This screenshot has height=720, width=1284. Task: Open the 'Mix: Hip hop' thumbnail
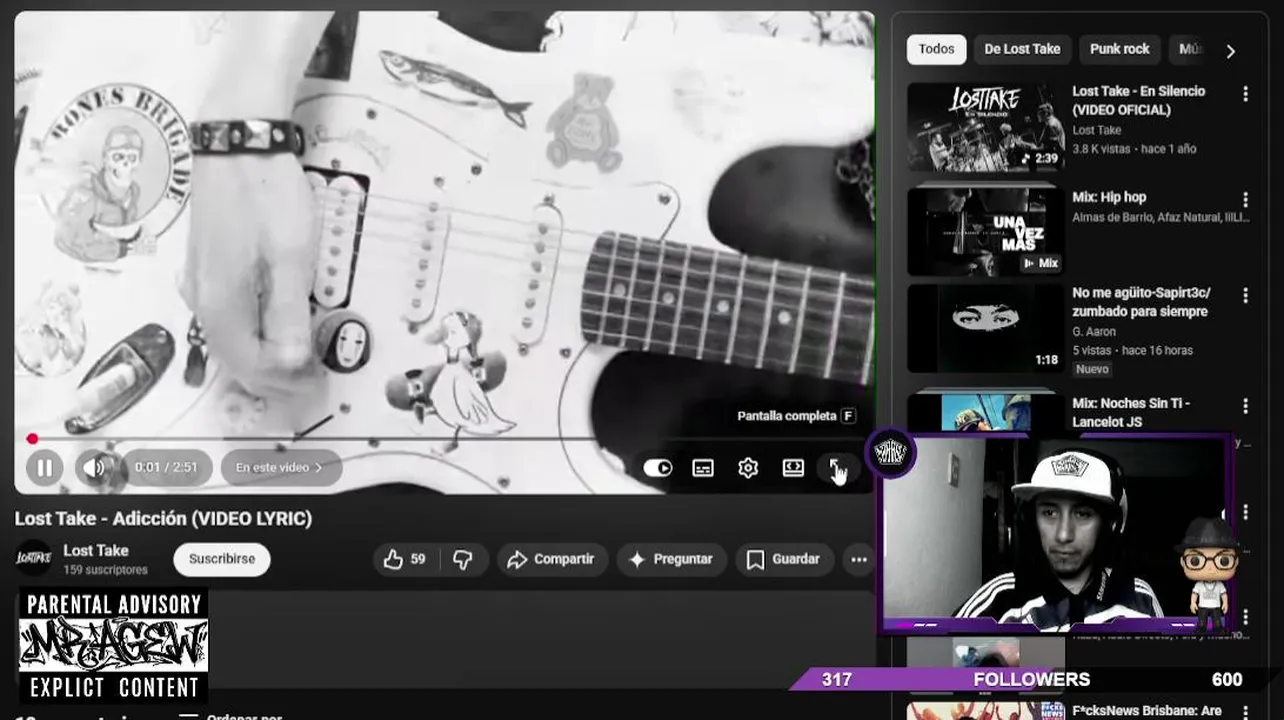coord(986,231)
